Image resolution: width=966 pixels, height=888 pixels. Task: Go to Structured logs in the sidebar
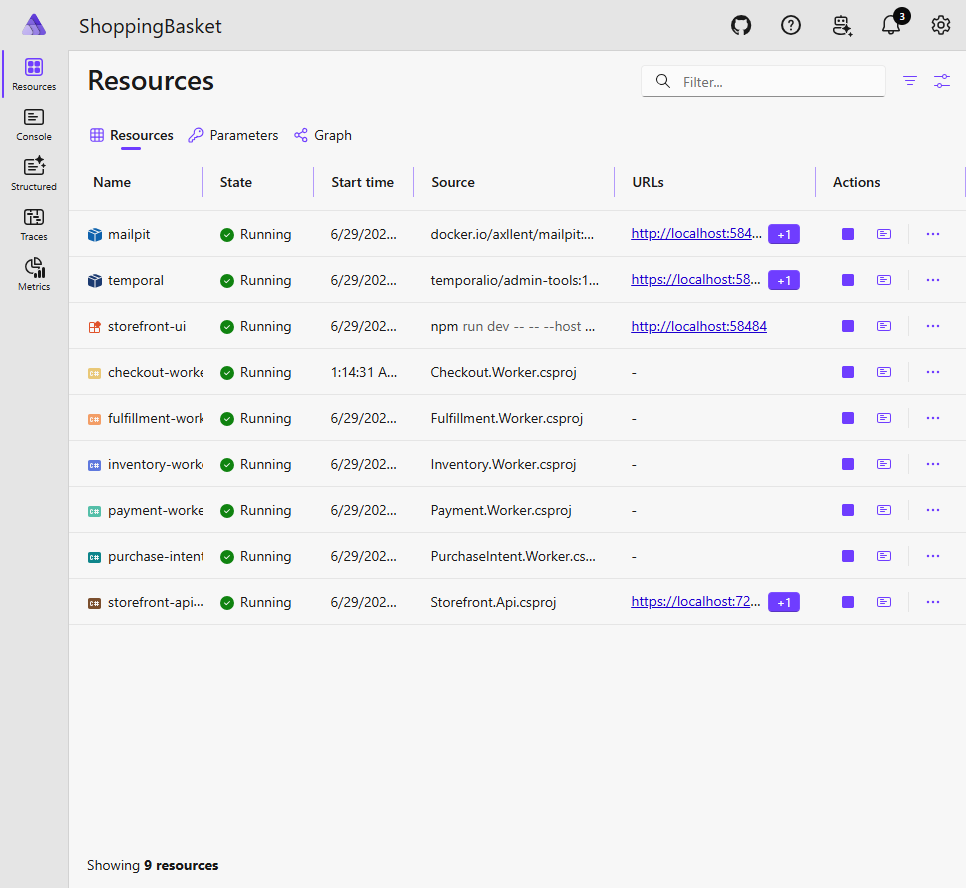(34, 174)
